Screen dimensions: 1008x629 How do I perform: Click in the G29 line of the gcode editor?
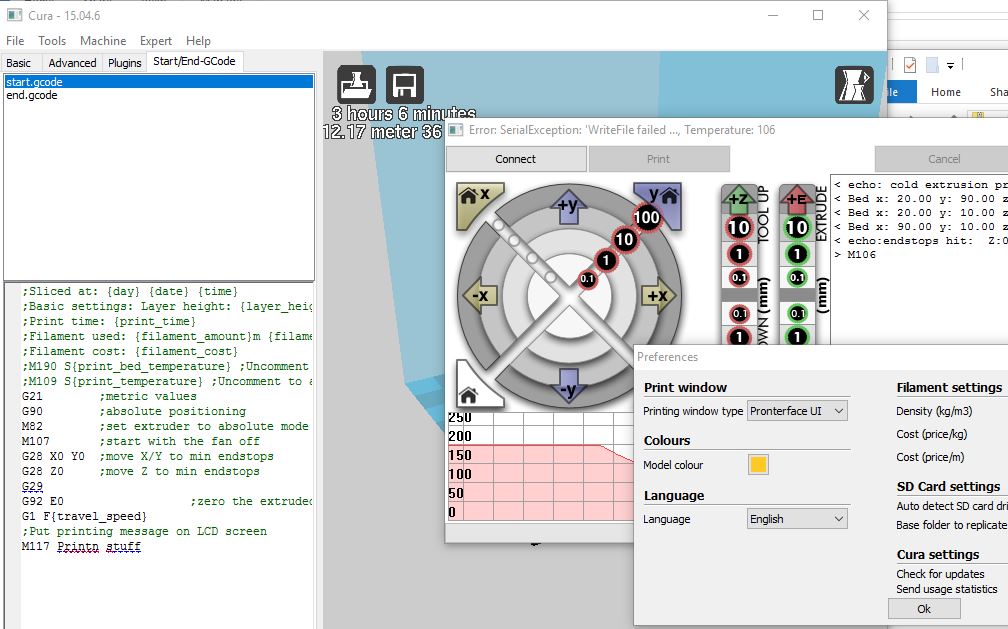32,486
